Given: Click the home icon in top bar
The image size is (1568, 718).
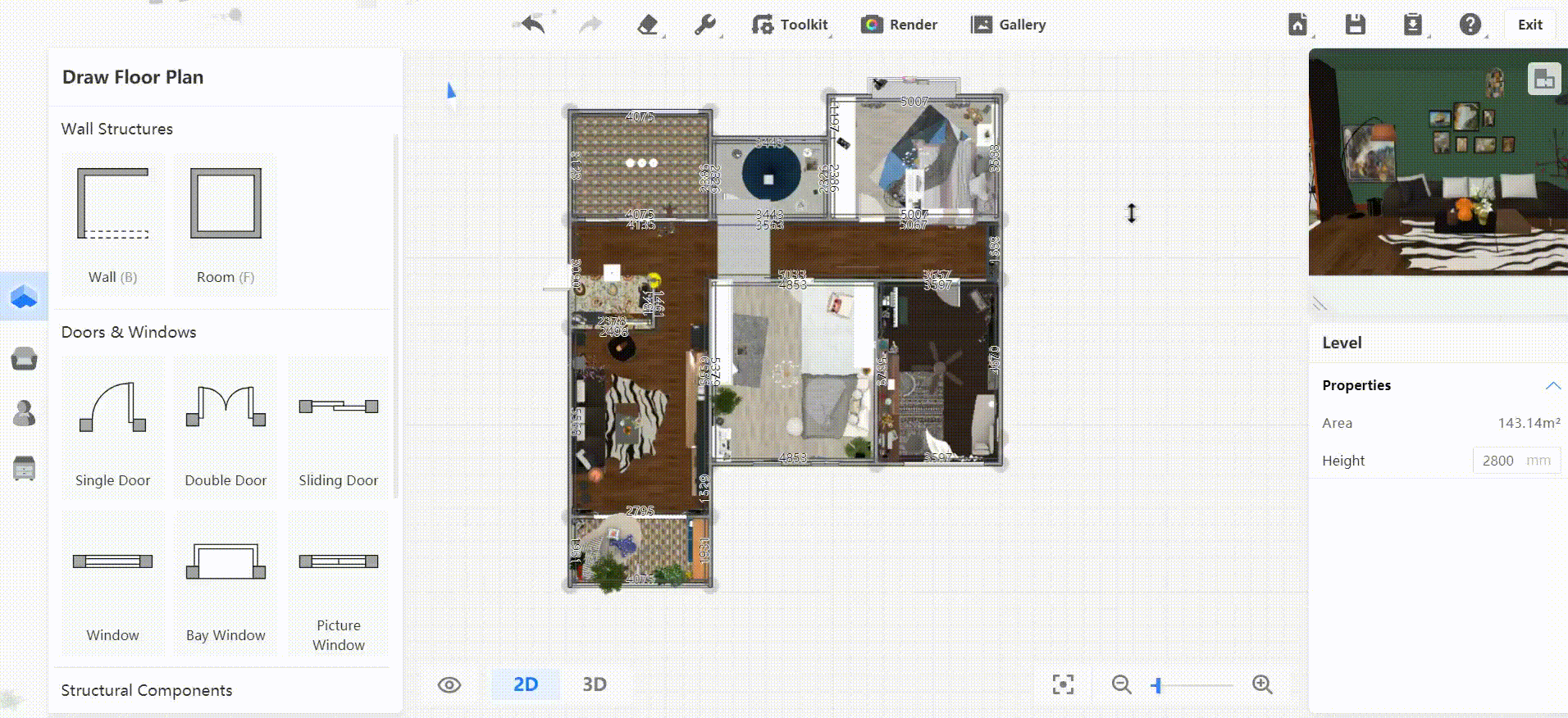Looking at the screenshot, I should [1297, 25].
